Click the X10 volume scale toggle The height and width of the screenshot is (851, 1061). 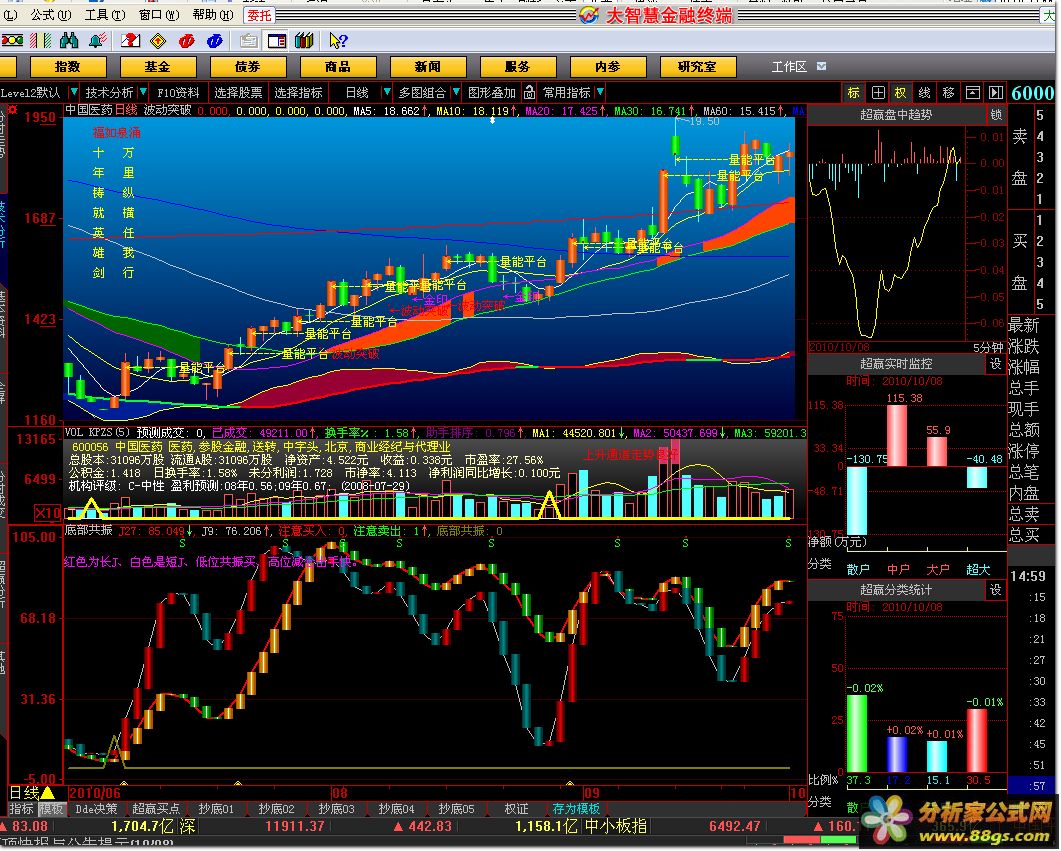point(47,513)
